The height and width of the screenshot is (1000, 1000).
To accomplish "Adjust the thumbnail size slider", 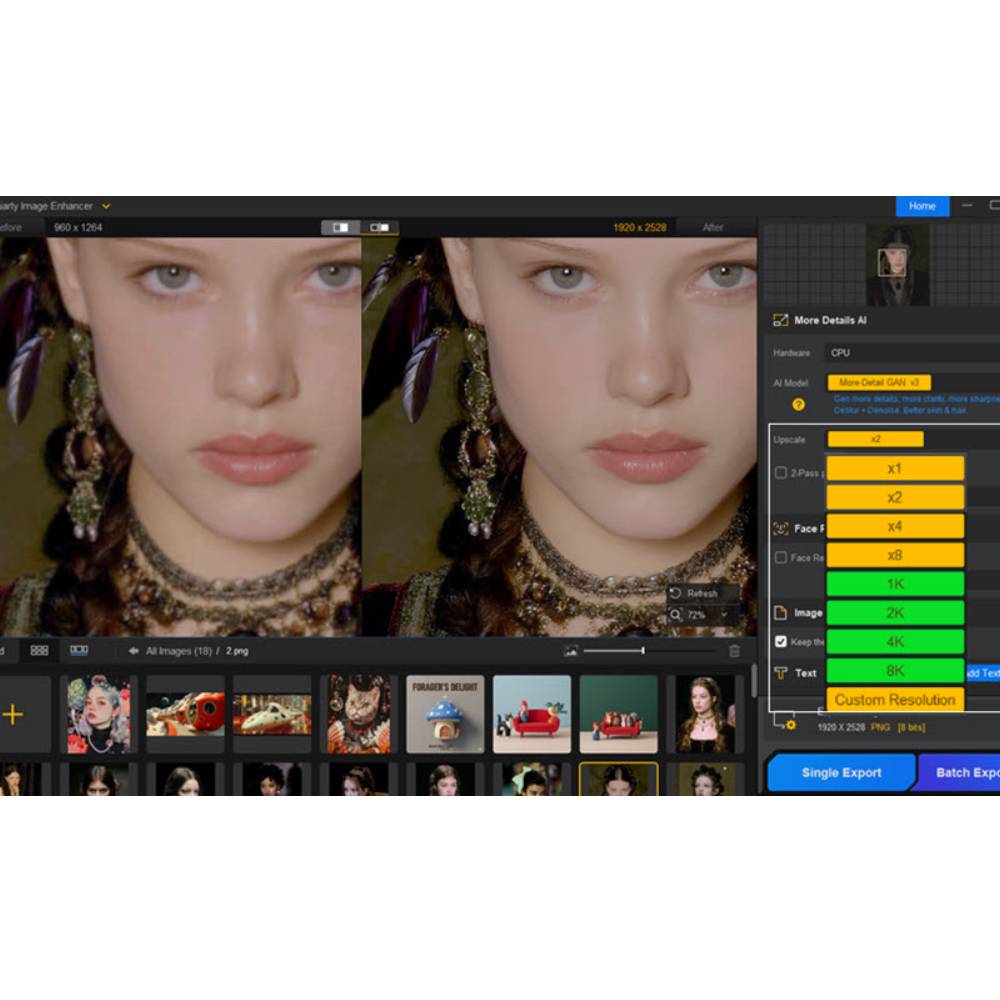I will [x=642, y=651].
